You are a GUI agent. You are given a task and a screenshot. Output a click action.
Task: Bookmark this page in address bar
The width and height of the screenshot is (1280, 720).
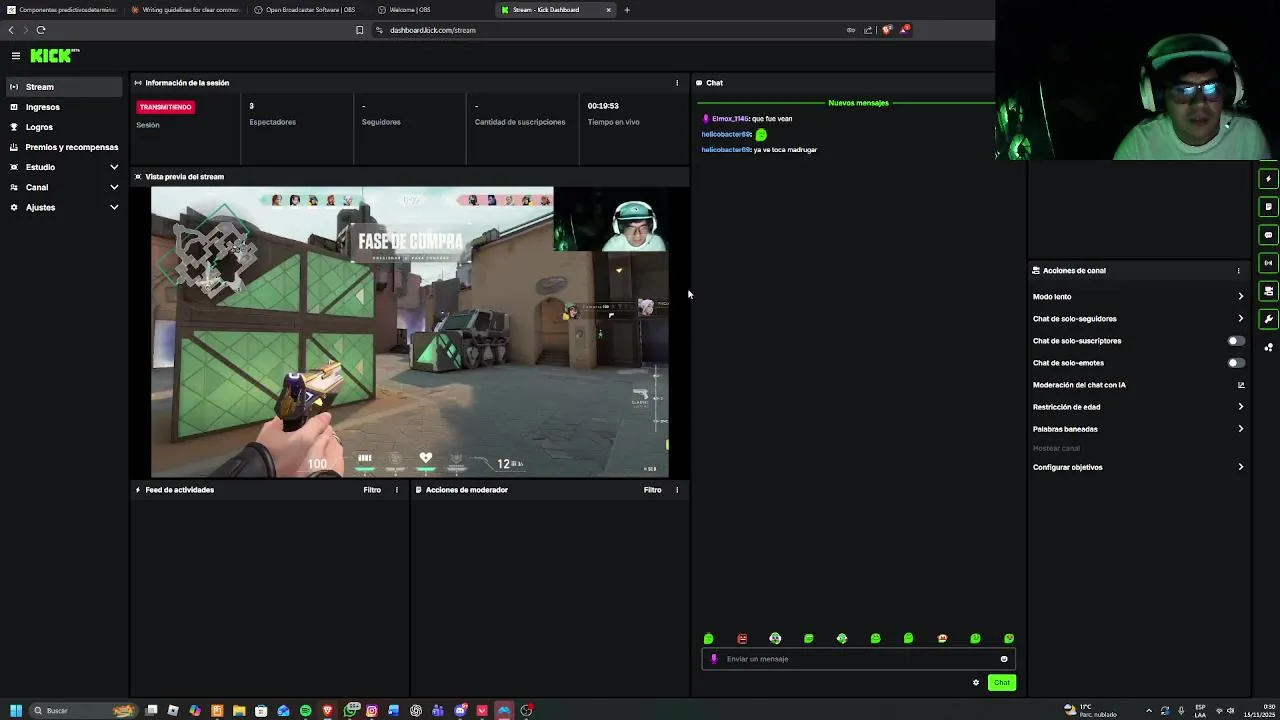pos(360,30)
